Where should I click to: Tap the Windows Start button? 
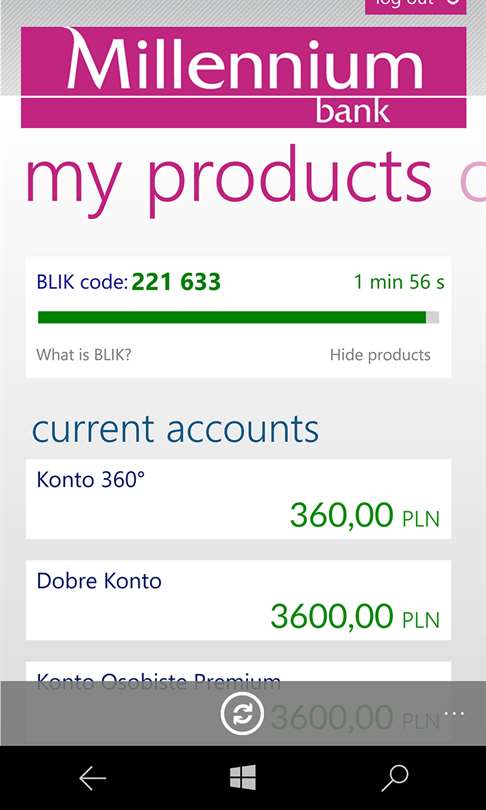click(x=243, y=777)
